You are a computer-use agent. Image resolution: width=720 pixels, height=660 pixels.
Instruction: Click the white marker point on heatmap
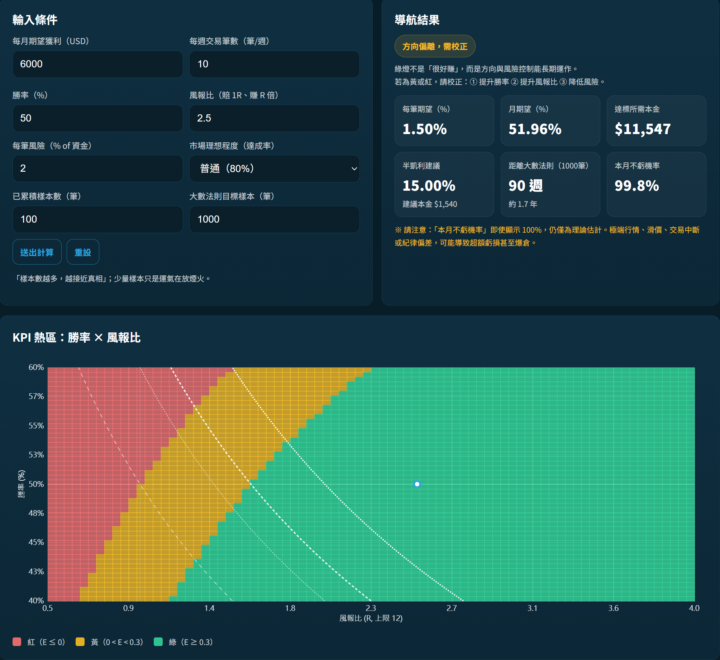click(417, 484)
